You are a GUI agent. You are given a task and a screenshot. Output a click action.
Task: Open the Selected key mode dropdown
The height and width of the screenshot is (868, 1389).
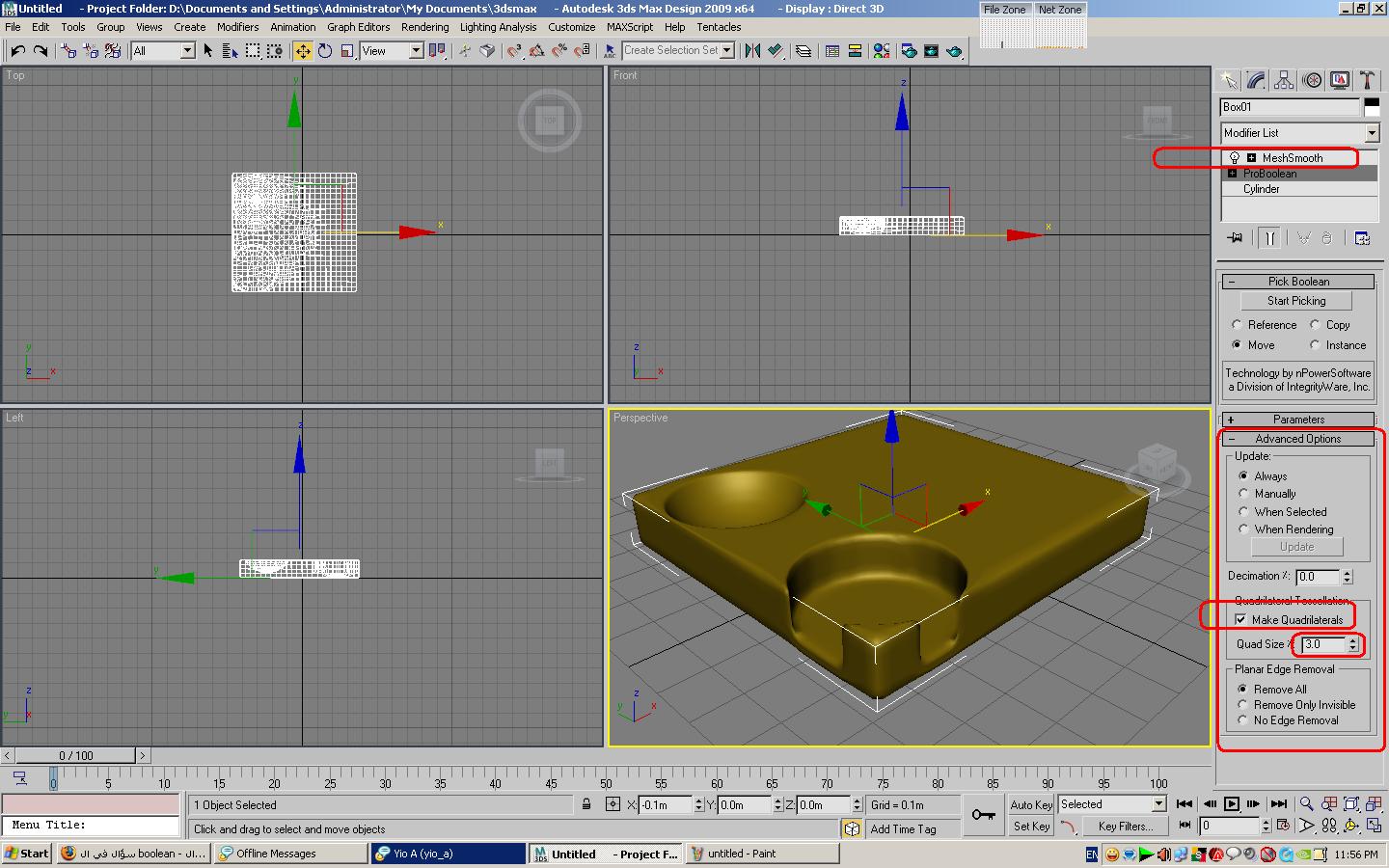[1112, 804]
